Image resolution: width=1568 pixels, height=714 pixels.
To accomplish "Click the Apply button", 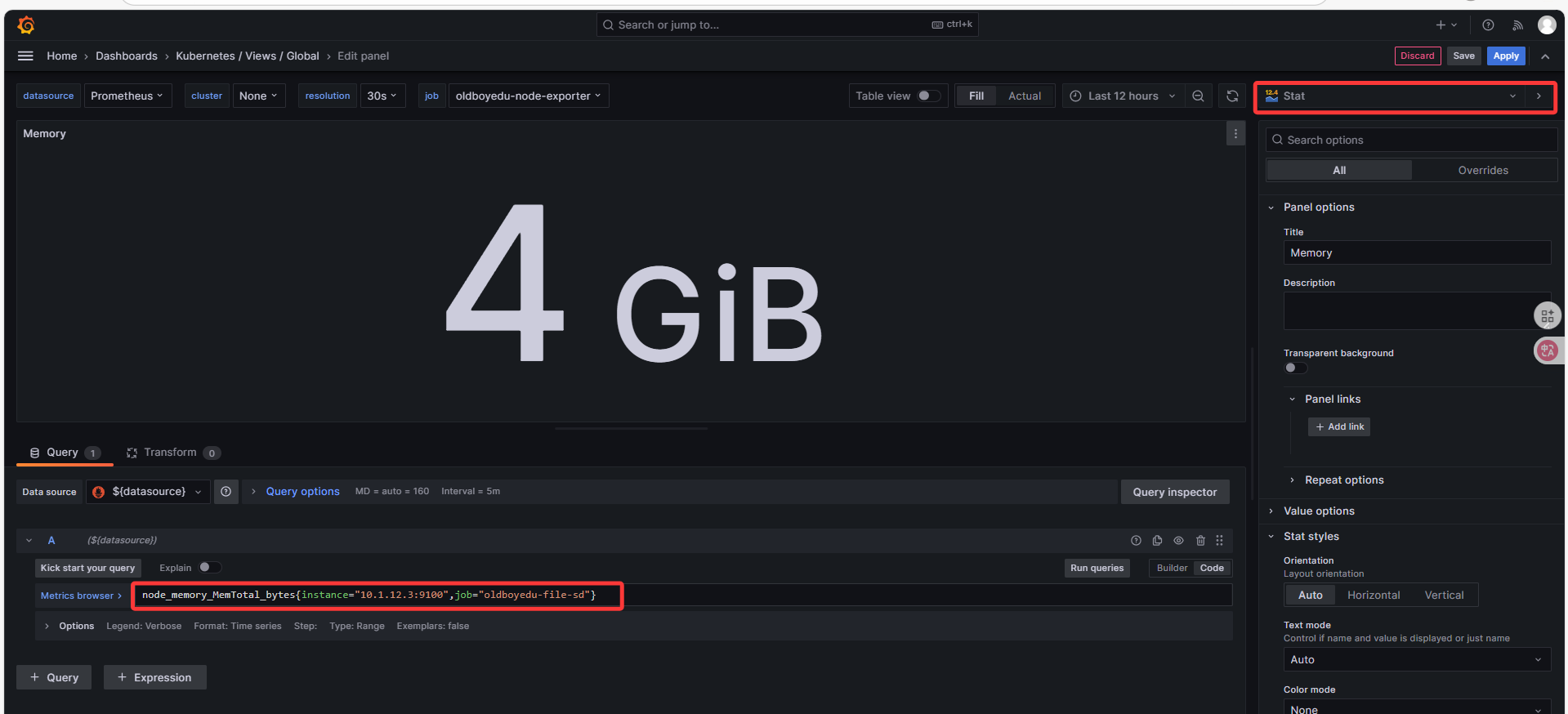I will (x=1505, y=56).
